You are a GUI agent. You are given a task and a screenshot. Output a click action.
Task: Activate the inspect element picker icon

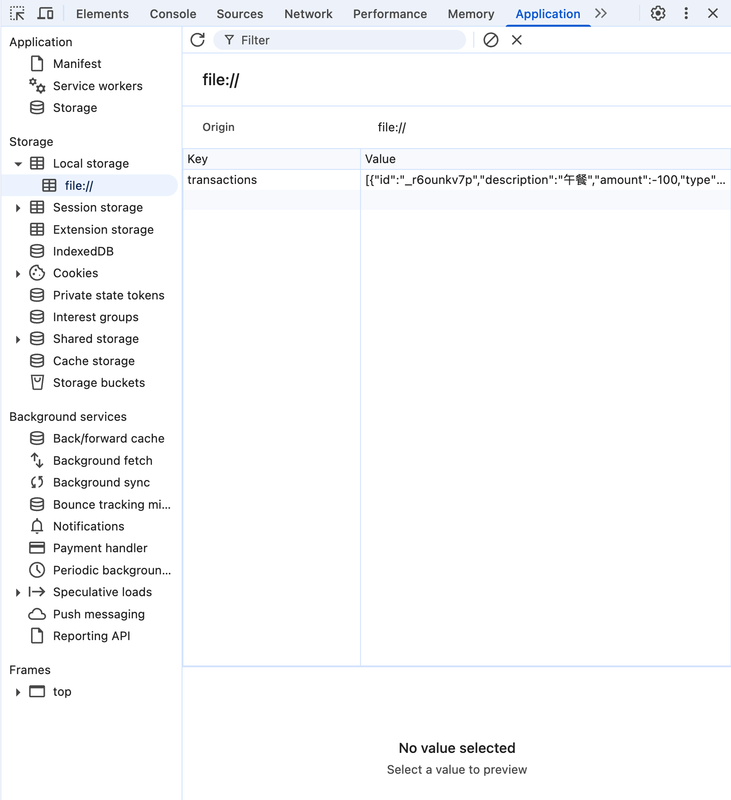tap(17, 13)
